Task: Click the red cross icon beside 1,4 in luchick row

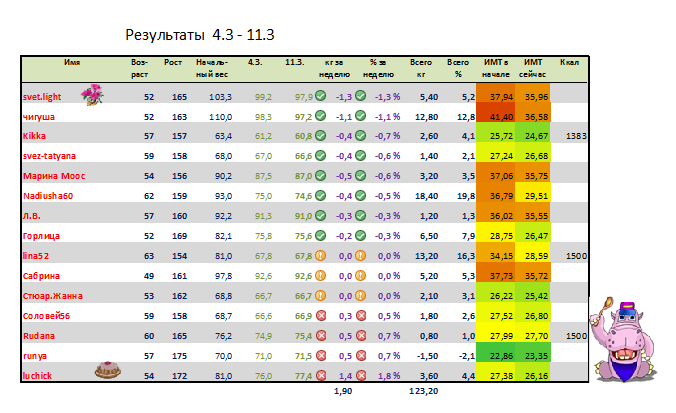Action: tap(361, 375)
